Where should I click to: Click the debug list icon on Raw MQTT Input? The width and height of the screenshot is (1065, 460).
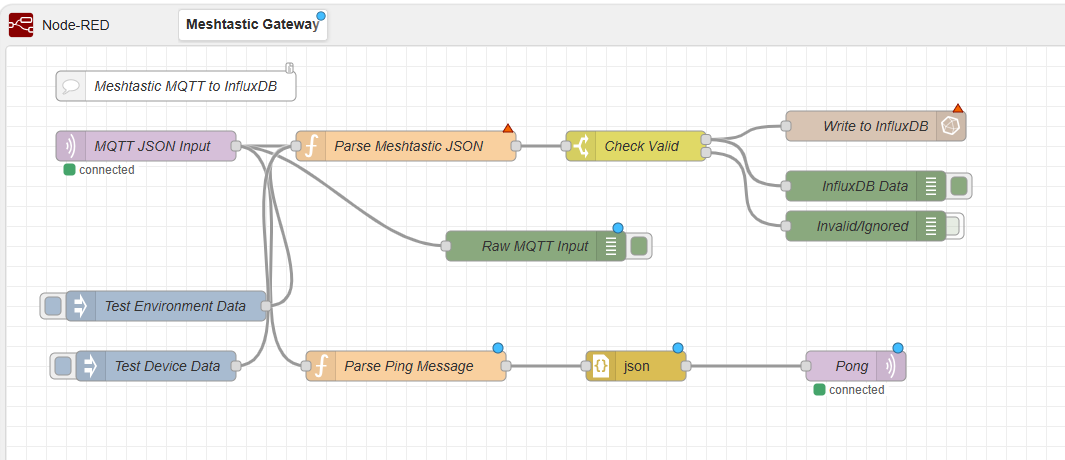(x=611, y=246)
